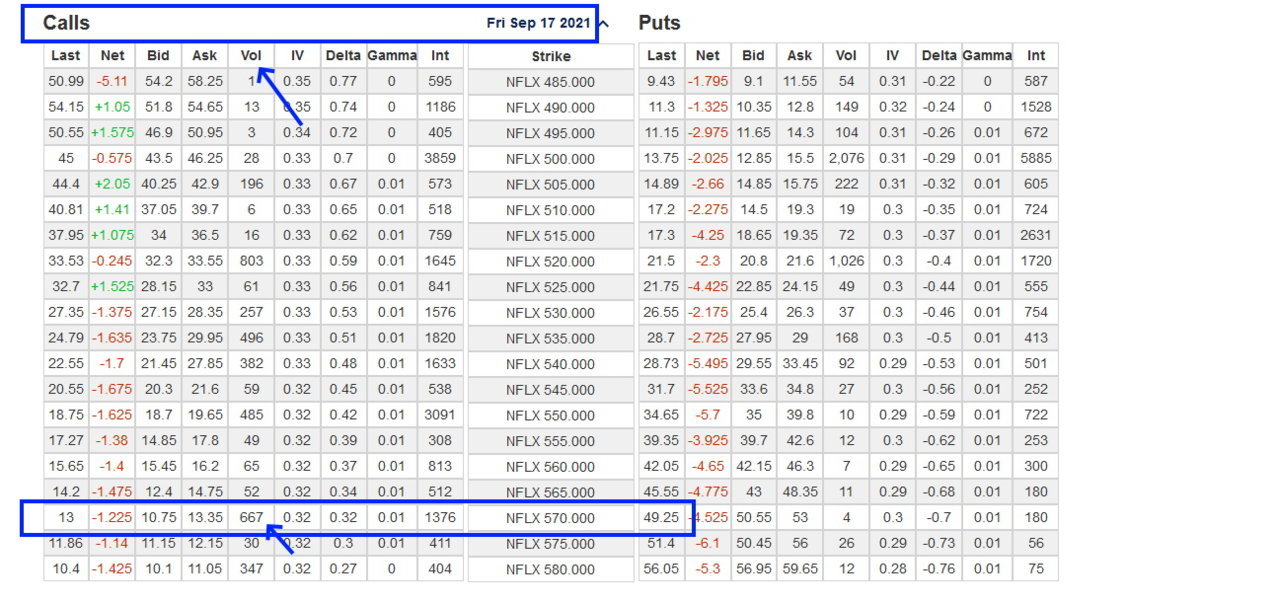Select the IV column header under Puts
The width and height of the screenshot is (1278, 604).
(892, 56)
